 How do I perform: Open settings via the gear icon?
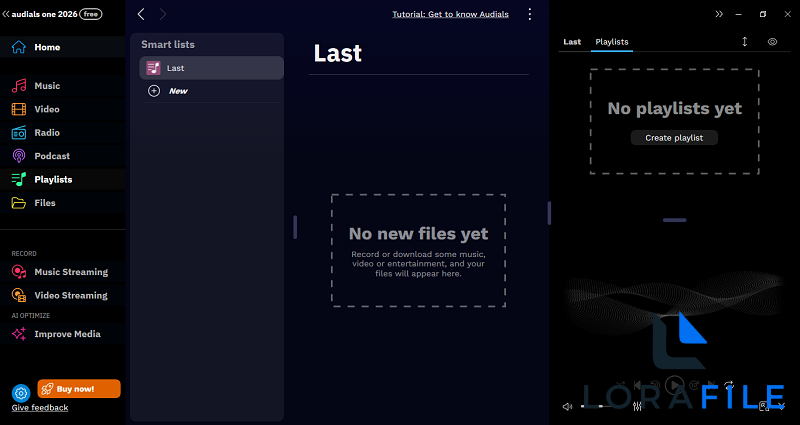(21, 393)
